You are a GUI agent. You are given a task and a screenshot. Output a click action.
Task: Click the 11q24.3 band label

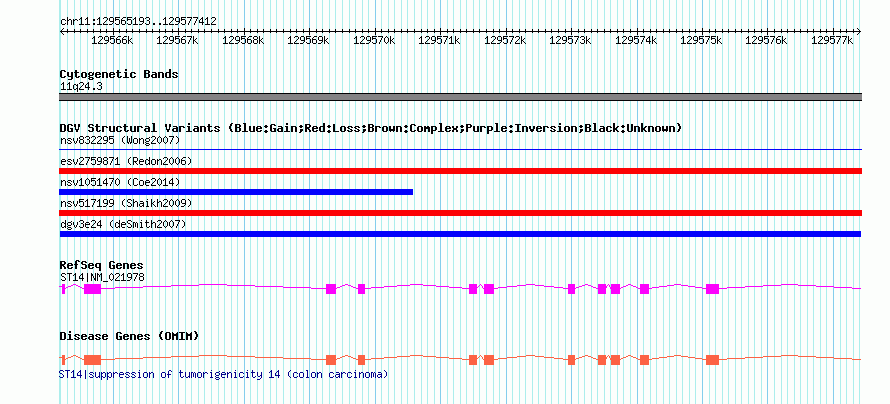click(x=81, y=87)
